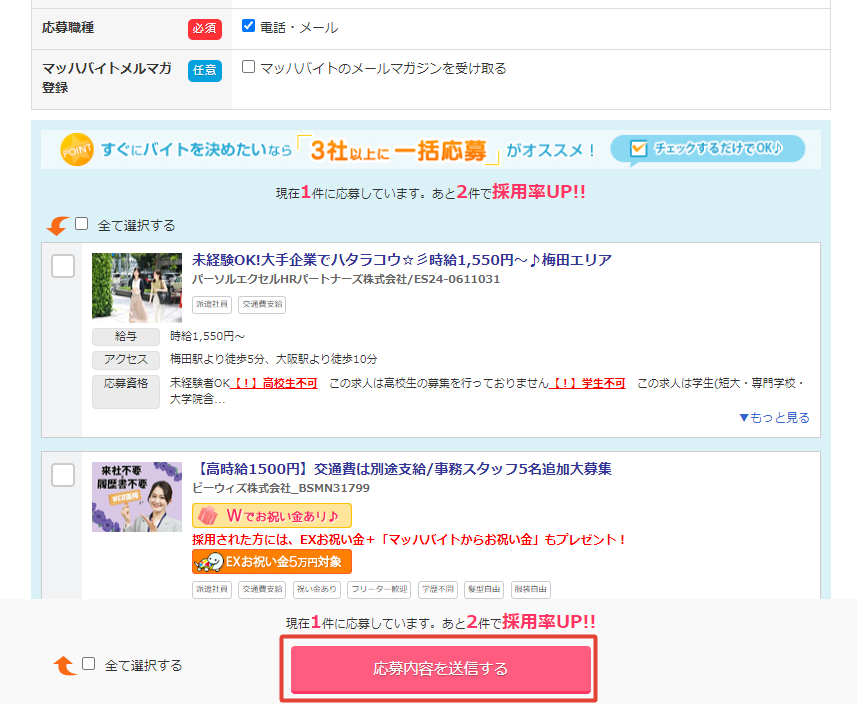
Task: Click the red 必須 required badge
Action: [204, 29]
